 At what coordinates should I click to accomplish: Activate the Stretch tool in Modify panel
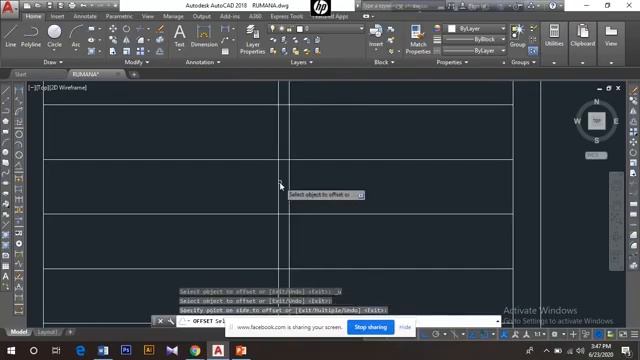coord(113,51)
